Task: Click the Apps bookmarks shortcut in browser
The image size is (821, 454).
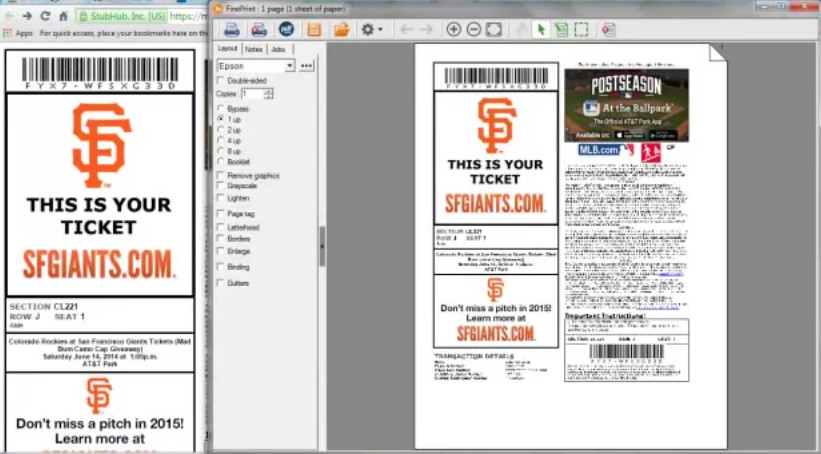Action: [18, 33]
